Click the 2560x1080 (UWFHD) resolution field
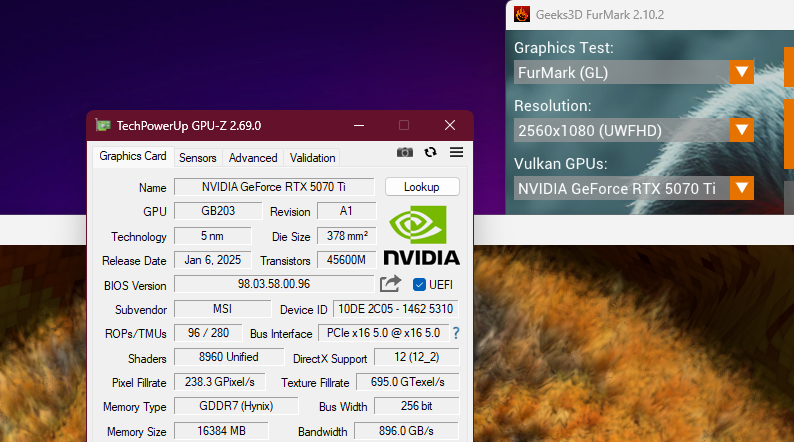This screenshot has width=794, height=442. pyautogui.click(x=622, y=131)
